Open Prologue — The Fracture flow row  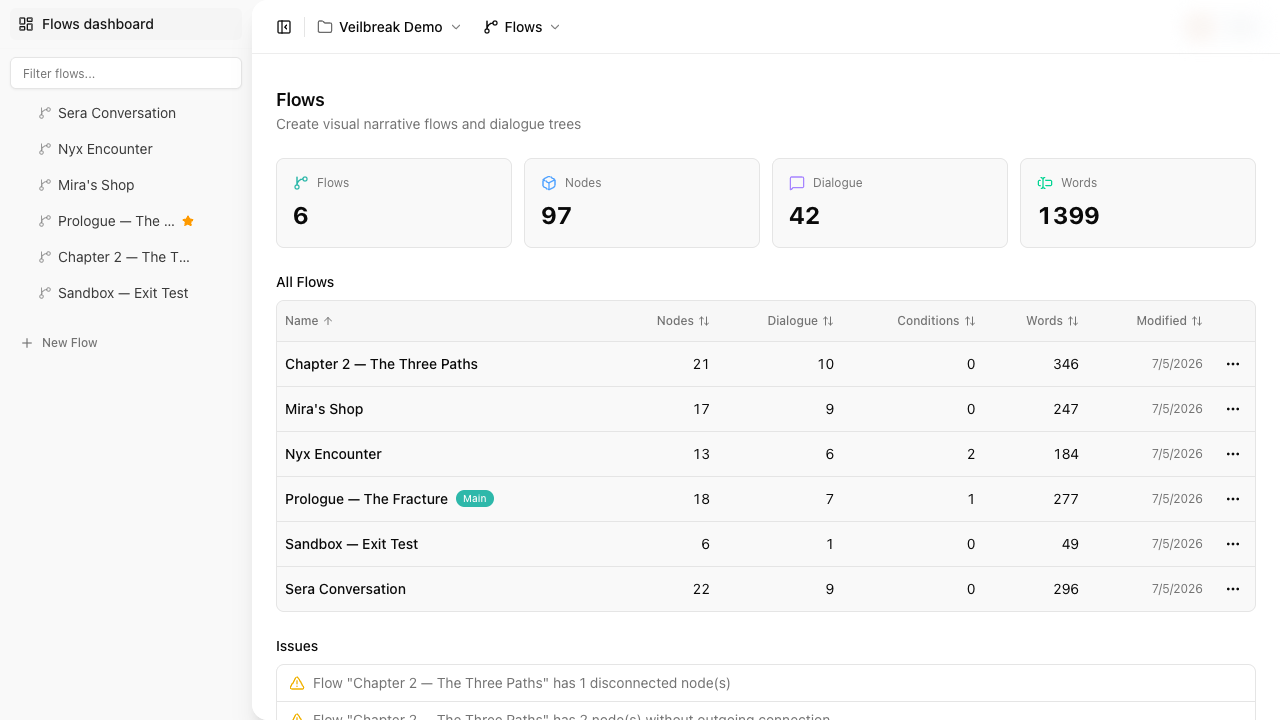tap(766, 499)
